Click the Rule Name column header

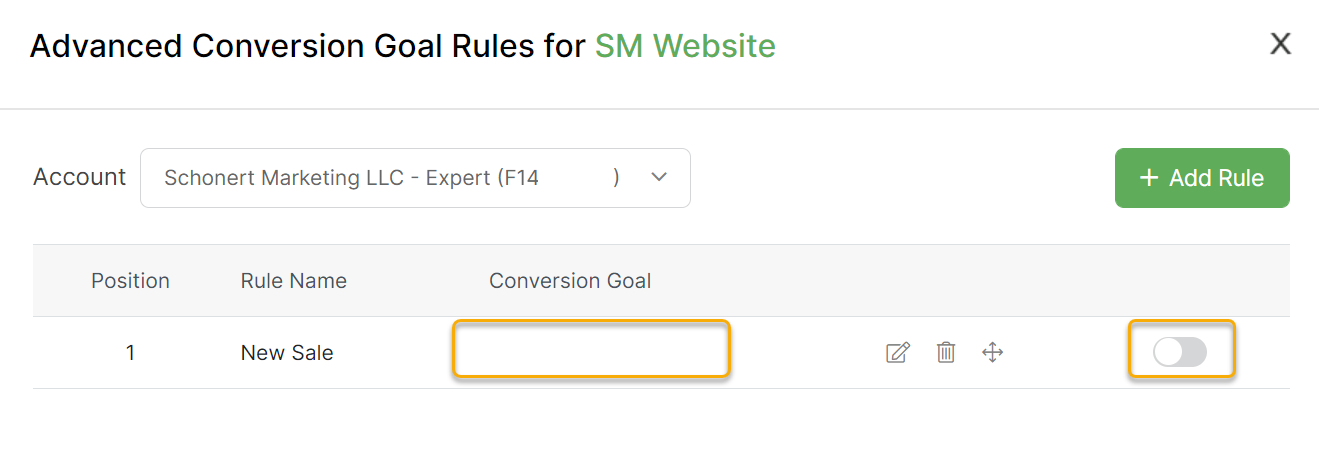pos(294,281)
